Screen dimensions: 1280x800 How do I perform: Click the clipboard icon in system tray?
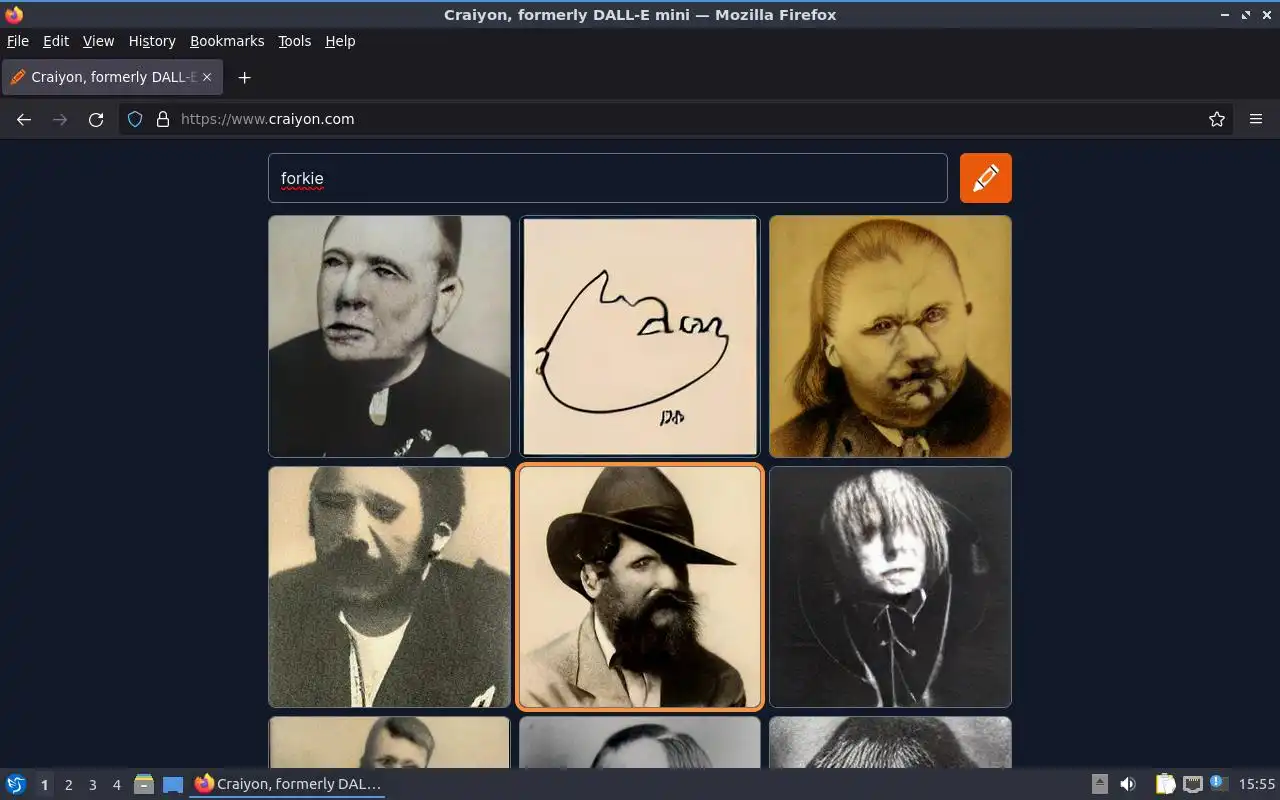[1166, 784]
